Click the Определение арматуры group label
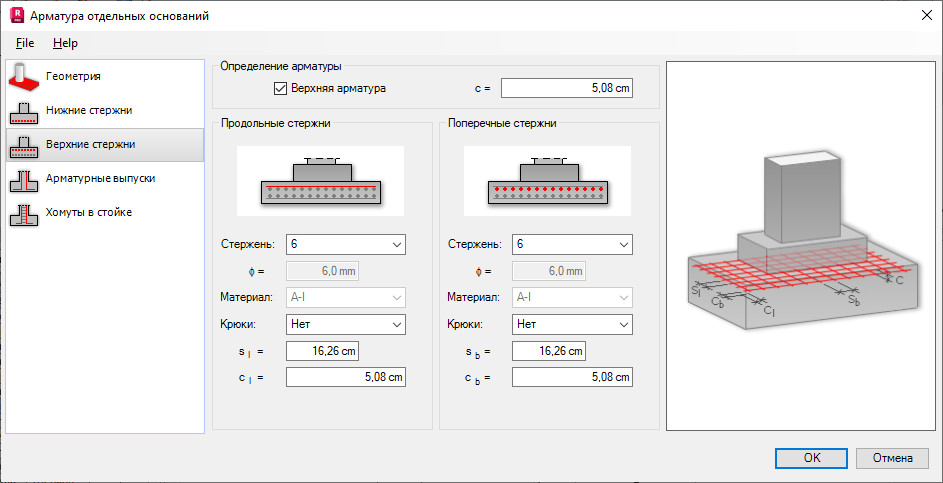The width and height of the screenshot is (943, 483). click(281, 66)
